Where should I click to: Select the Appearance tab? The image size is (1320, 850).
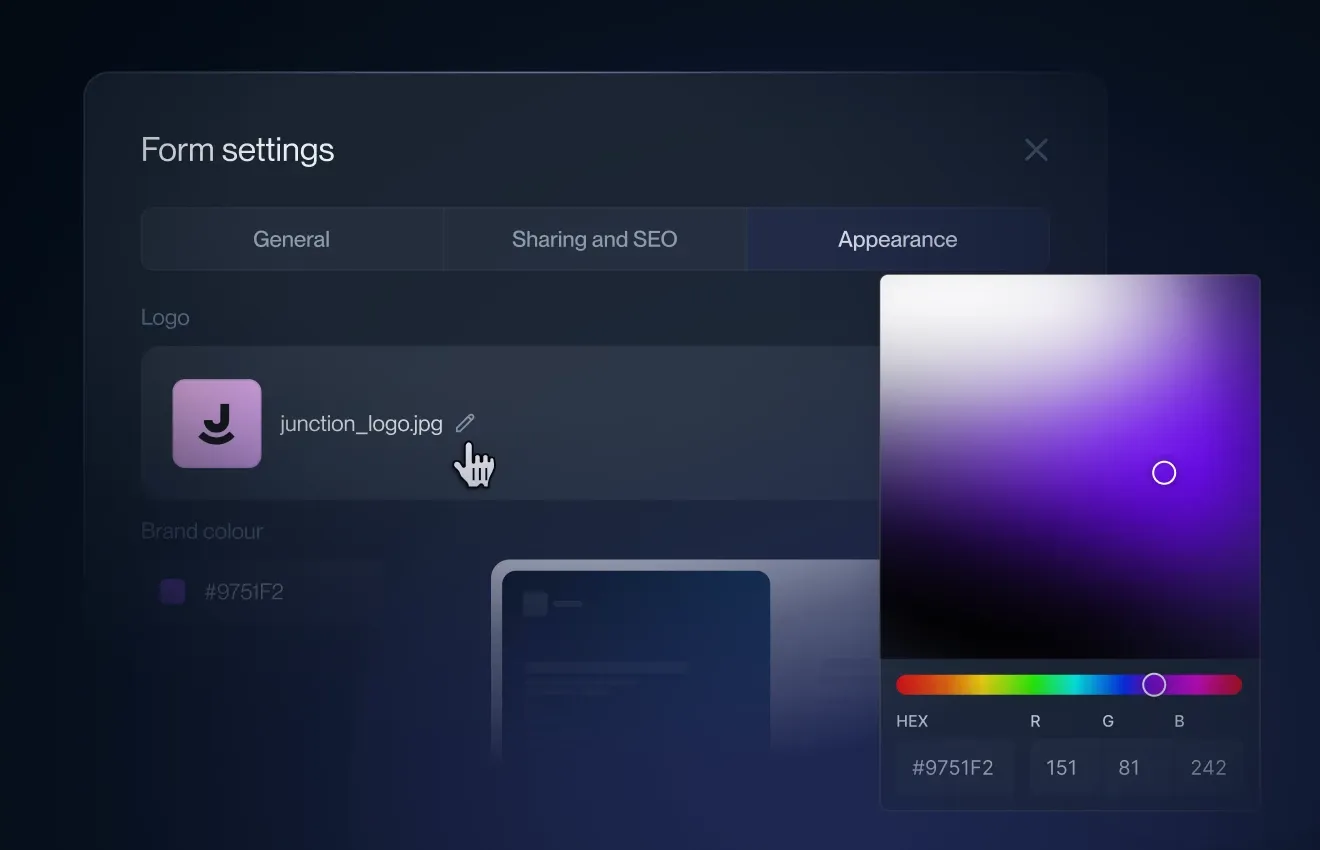tap(897, 240)
